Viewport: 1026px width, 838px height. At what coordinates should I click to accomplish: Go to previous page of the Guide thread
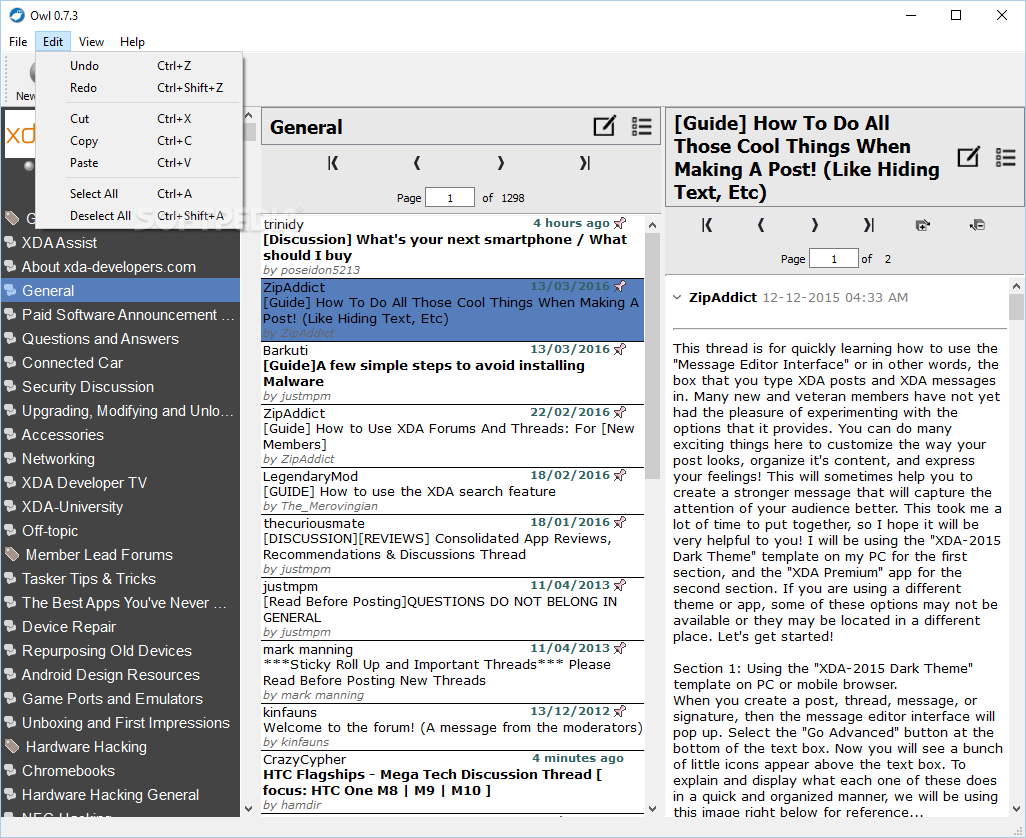[x=761, y=225]
